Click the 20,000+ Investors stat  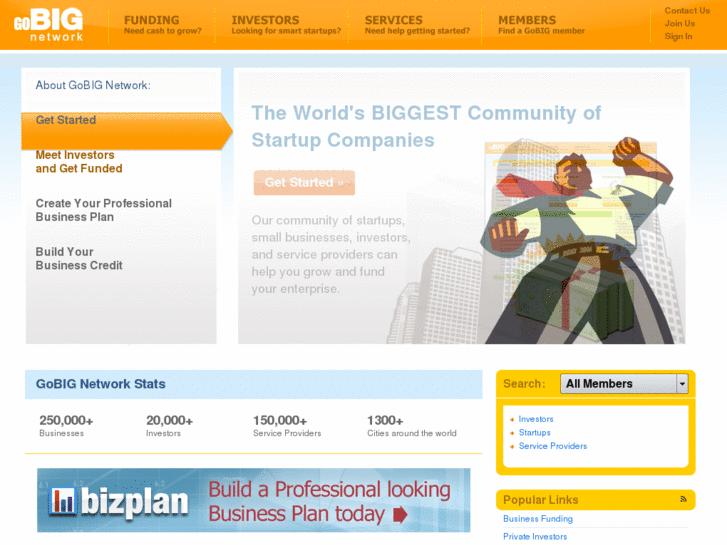click(169, 426)
